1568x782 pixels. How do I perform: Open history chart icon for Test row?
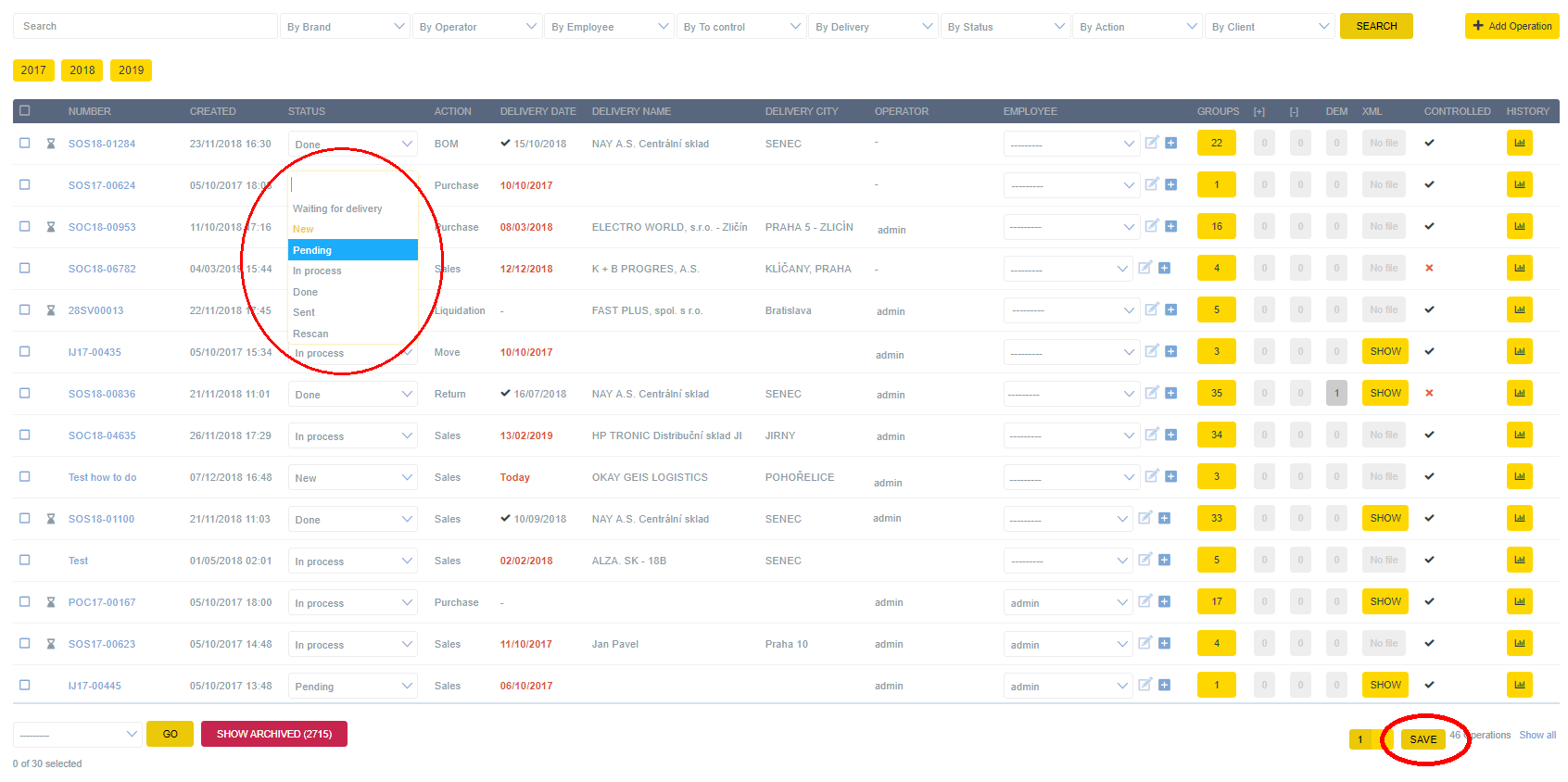point(1519,561)
